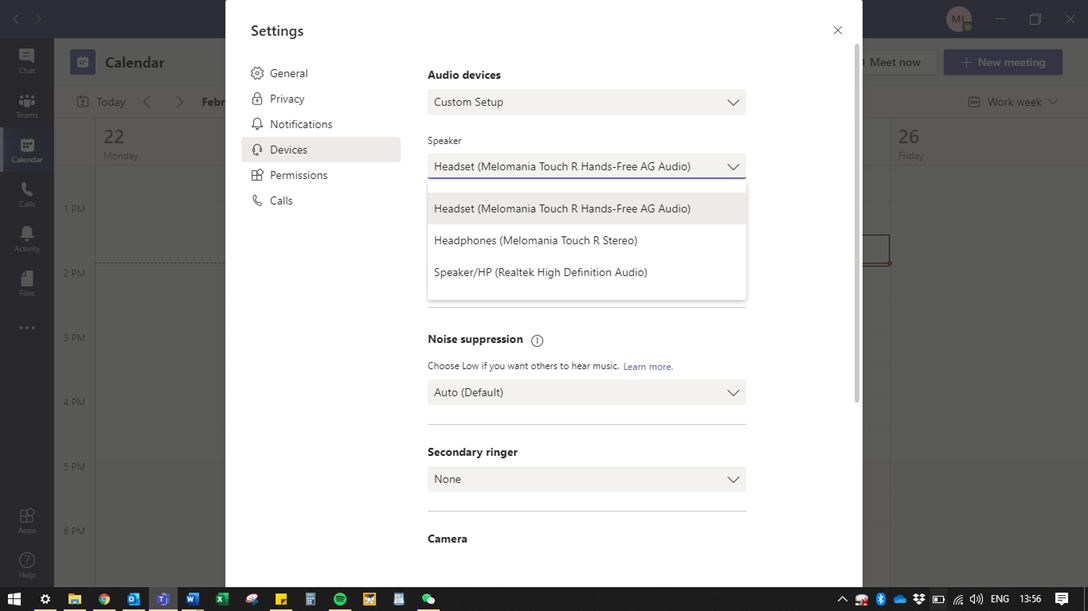Click the Settings dialog vertical scrollbar

click(857, 220)
